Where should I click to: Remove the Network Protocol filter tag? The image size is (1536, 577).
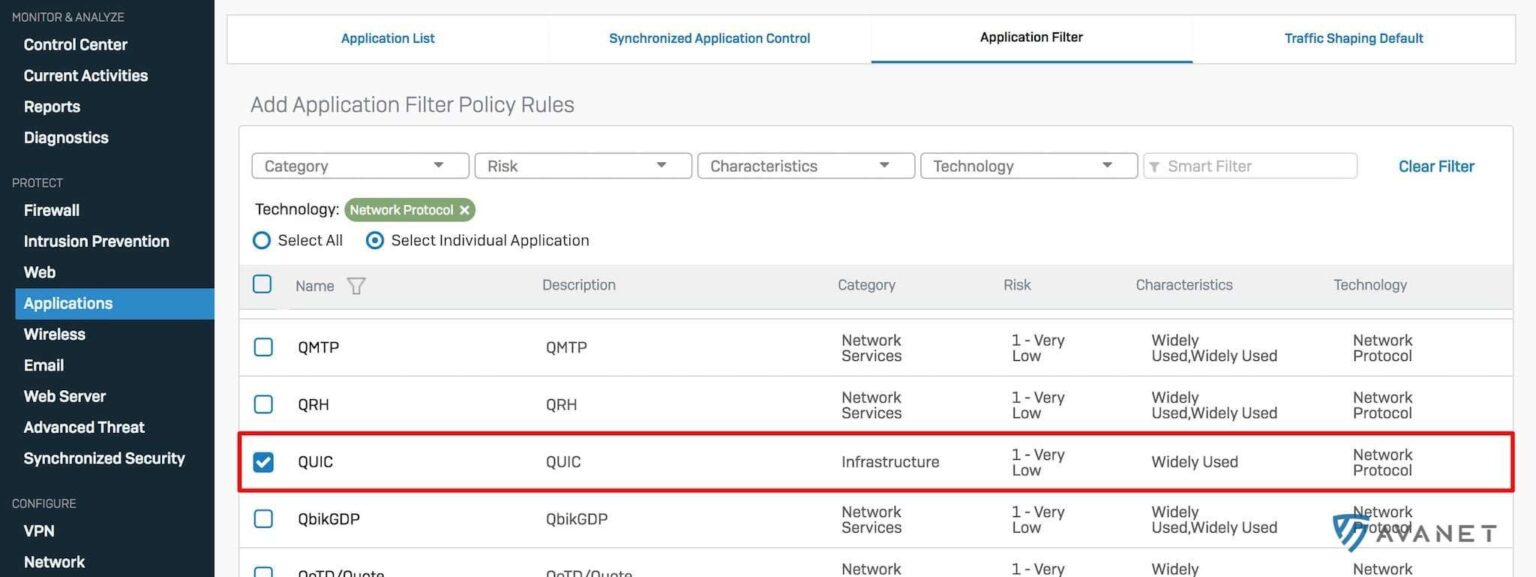click(x=464, y=210)
